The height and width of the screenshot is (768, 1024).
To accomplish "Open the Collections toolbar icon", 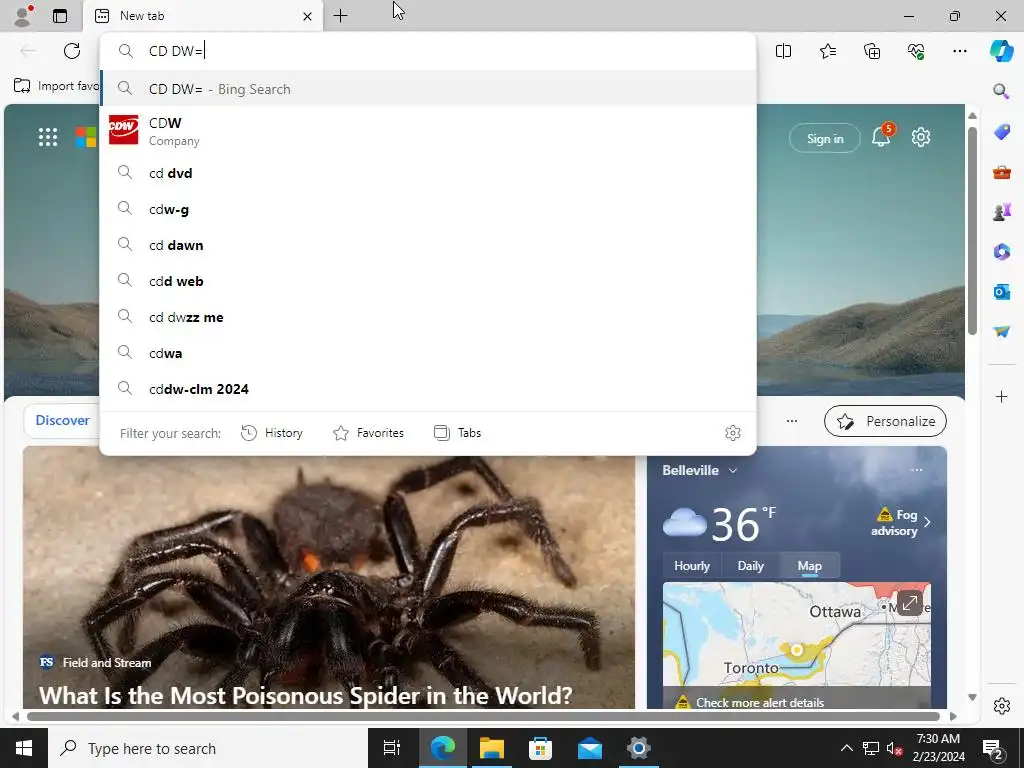I will coord(872,51).
